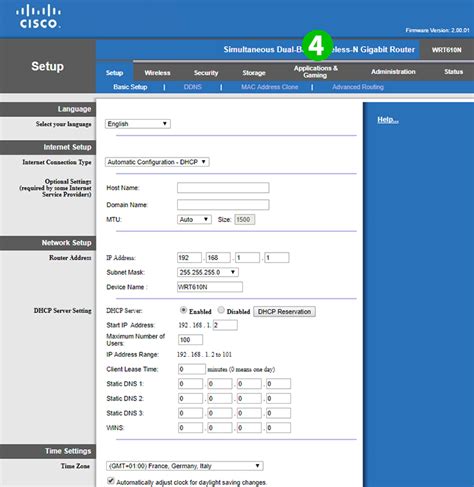The image size is (474, 487).
Task: Click the Device Name field
Action: 210,287
